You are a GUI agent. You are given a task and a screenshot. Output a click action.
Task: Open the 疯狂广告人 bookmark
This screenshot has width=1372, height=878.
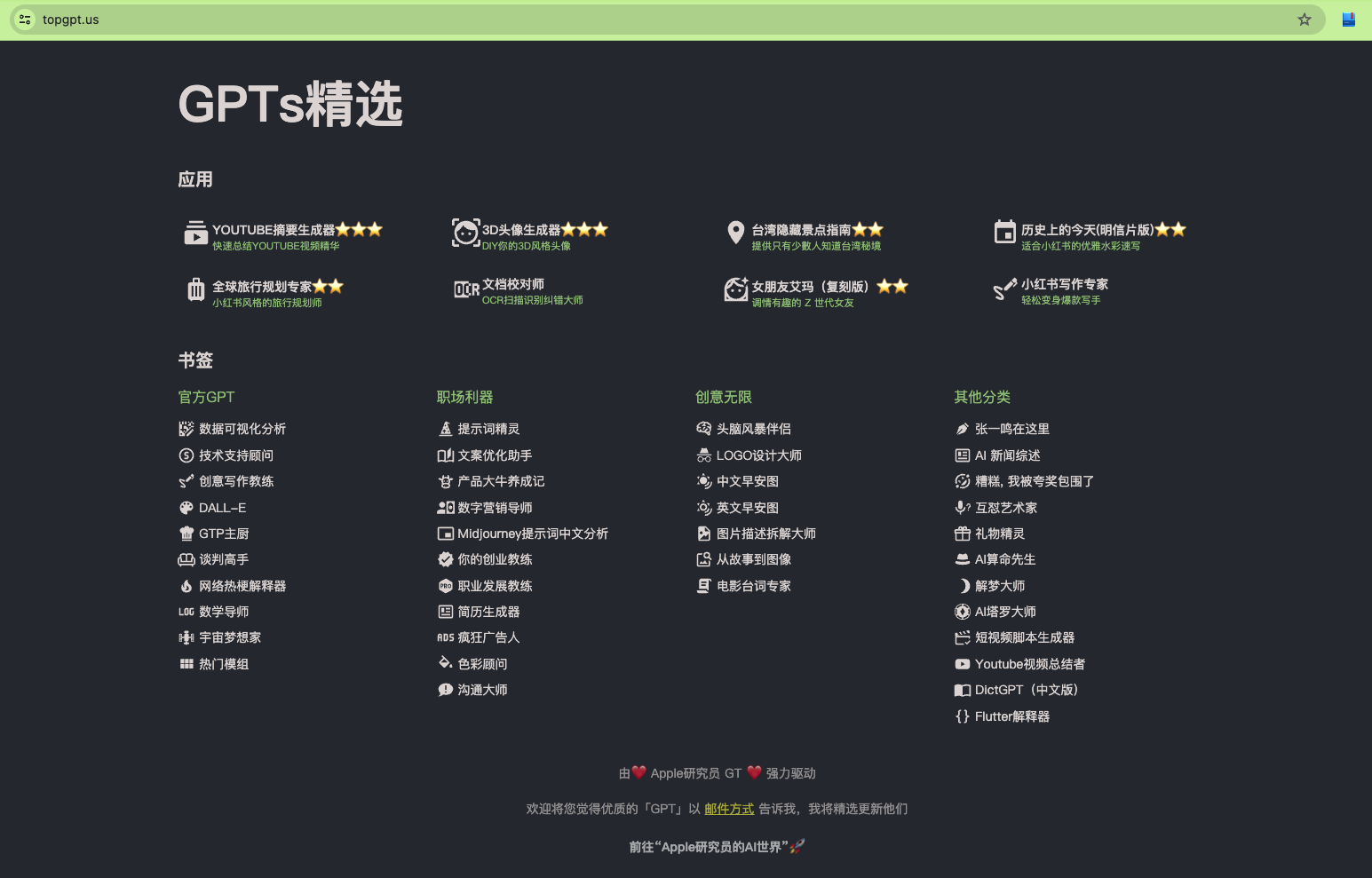[488, 637]
